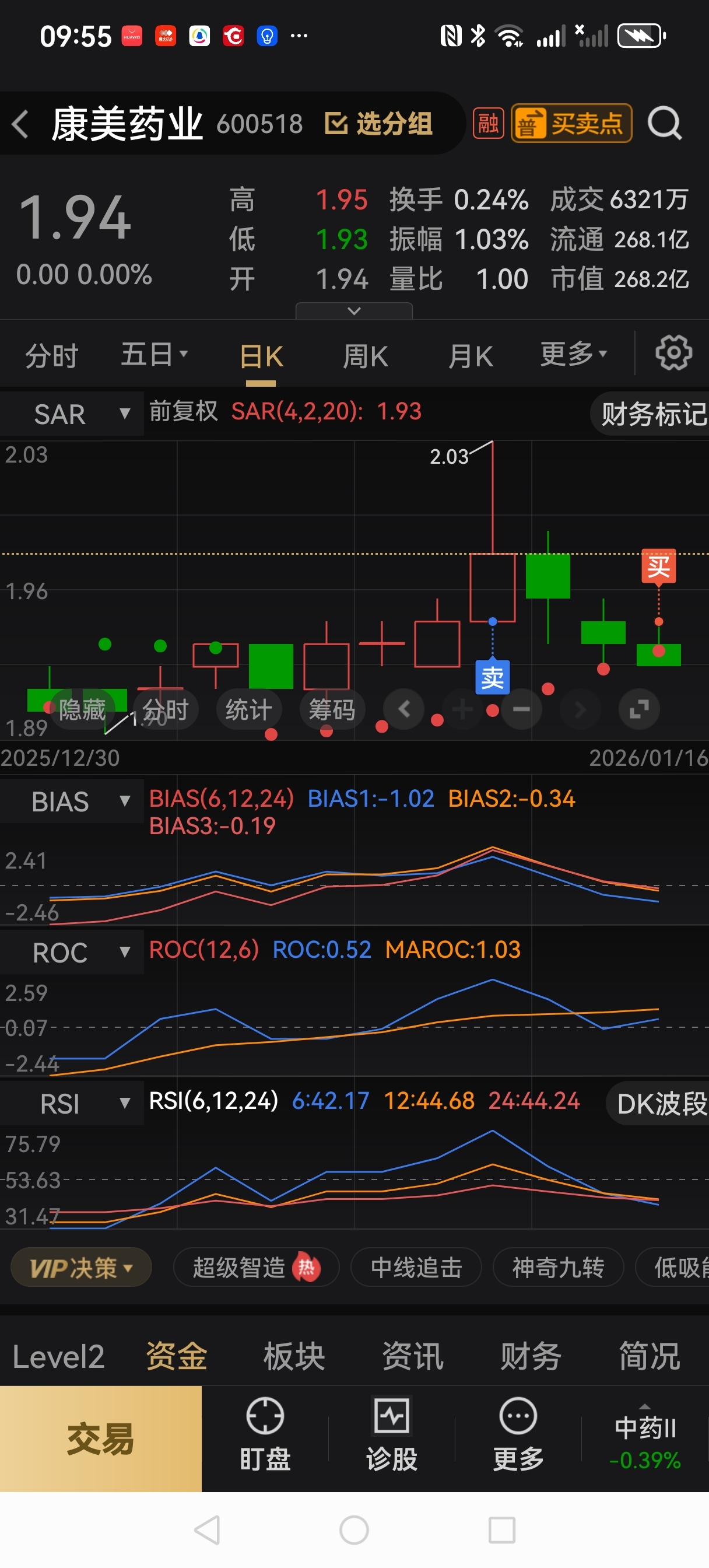Viewport: 709px width, 1568px height.
Task: Open the 板块 tab
Action: coord(294,1357)
